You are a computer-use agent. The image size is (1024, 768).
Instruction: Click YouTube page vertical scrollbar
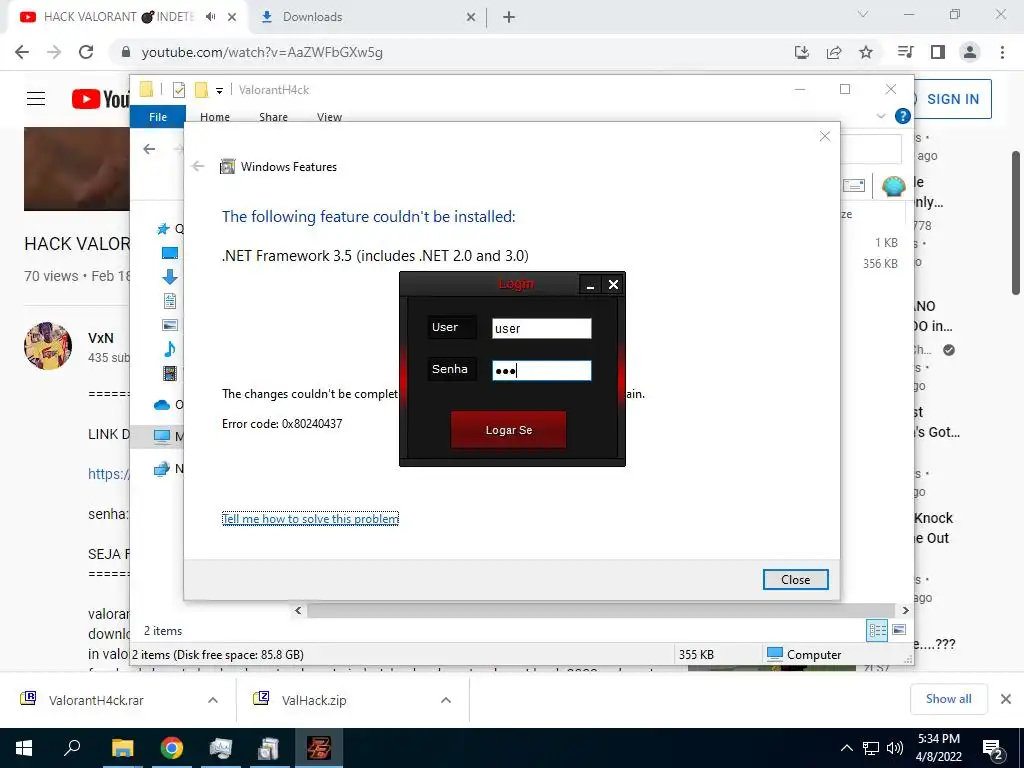[1016, 223]
